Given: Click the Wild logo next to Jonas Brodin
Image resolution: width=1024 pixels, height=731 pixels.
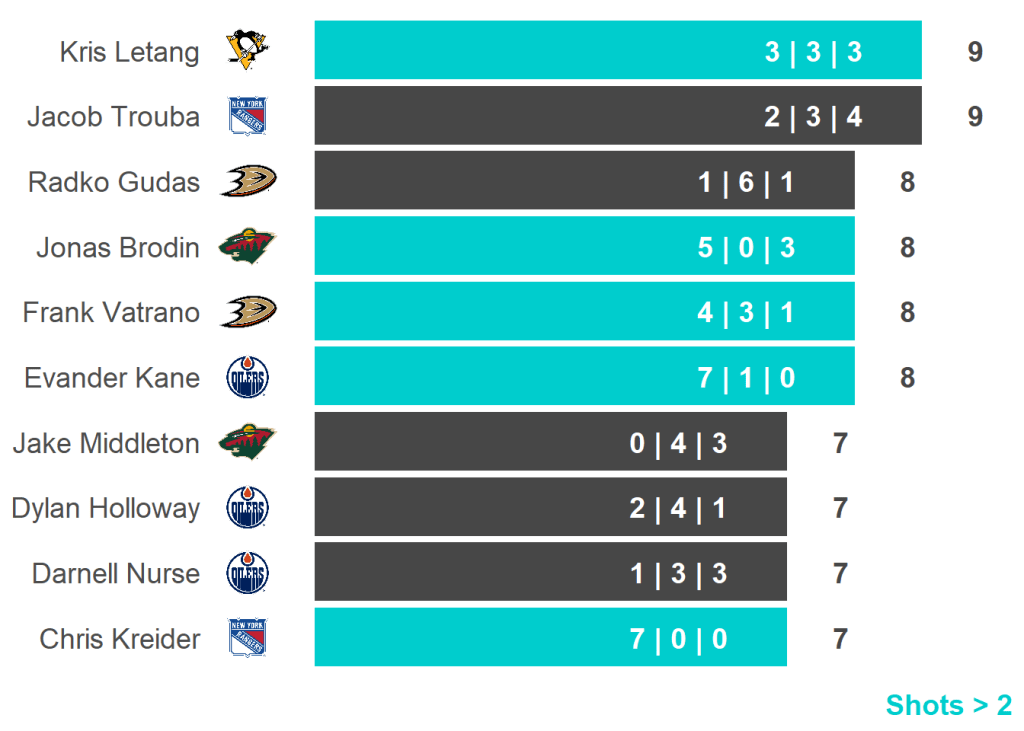Looking at the screenshot, I should [247, 247].
